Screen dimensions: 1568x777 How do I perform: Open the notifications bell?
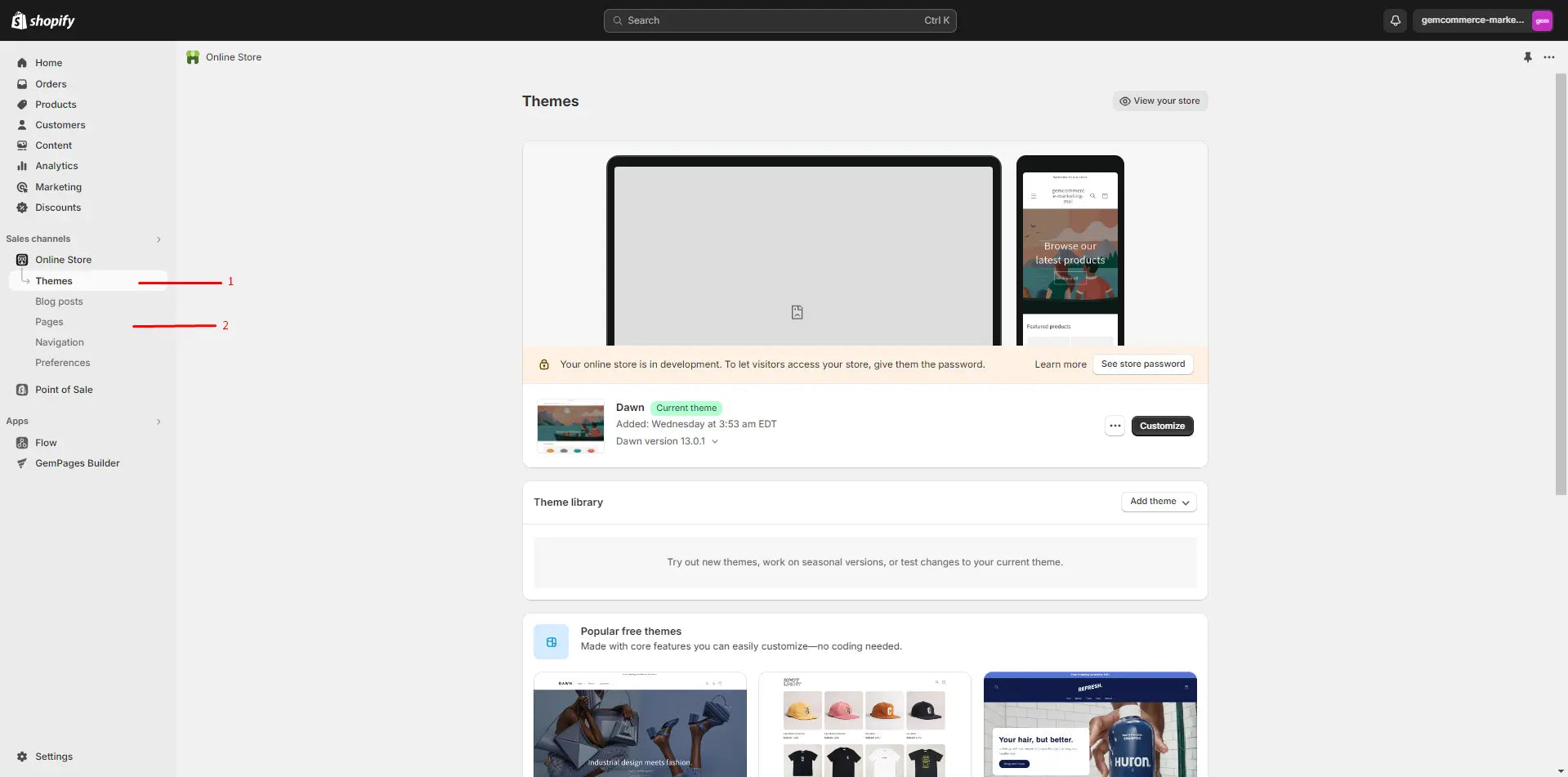click(1396, 20)
